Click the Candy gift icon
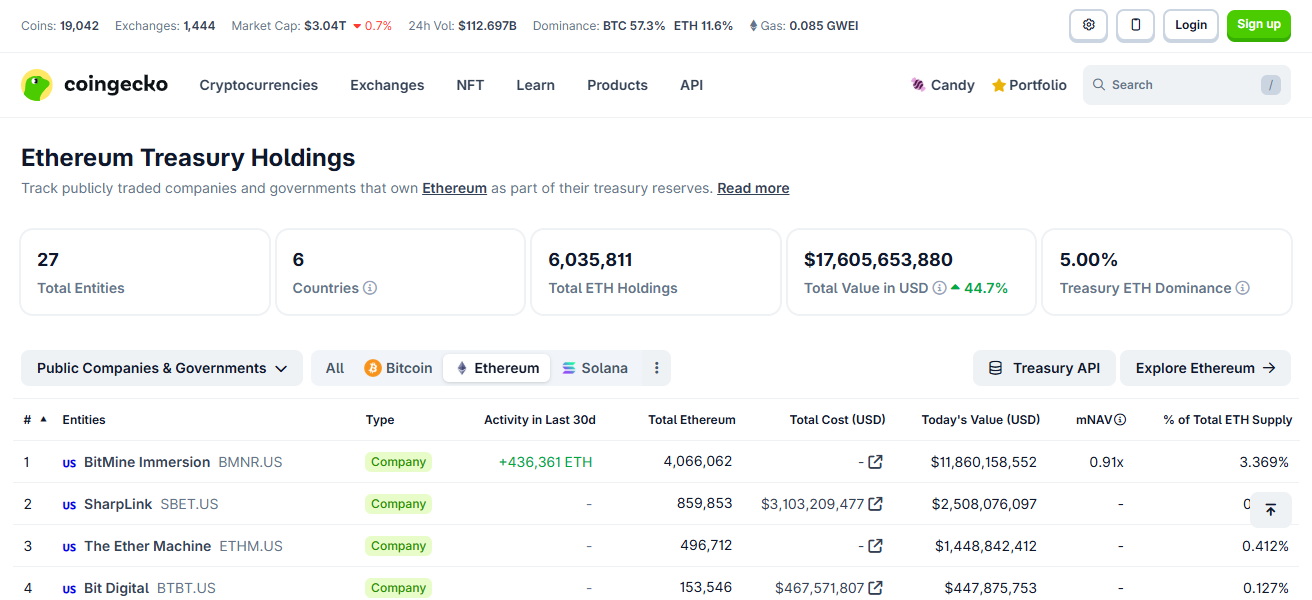 918,85
